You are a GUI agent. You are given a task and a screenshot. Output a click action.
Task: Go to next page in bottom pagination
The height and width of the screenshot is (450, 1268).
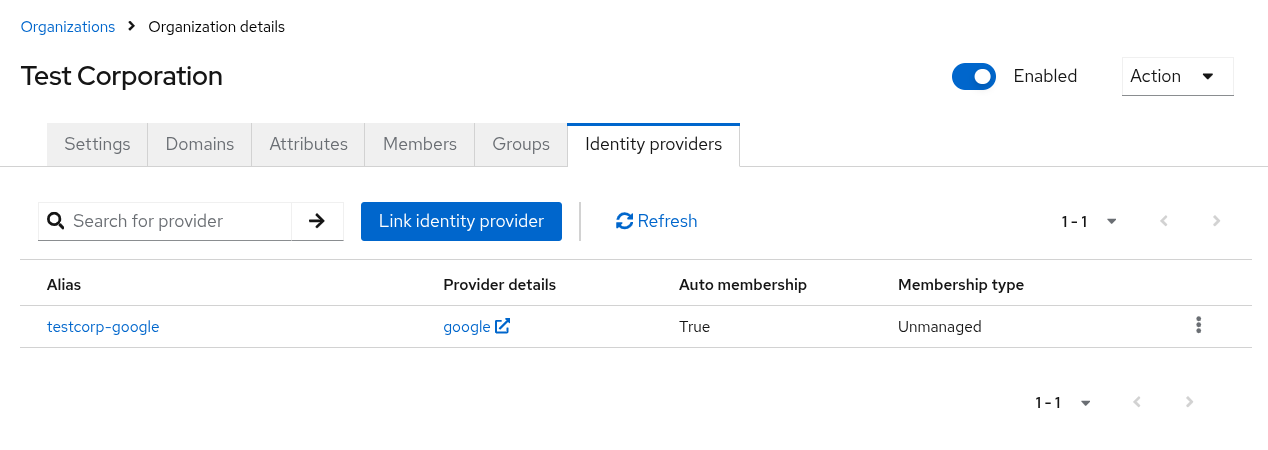pos(1189,402)
